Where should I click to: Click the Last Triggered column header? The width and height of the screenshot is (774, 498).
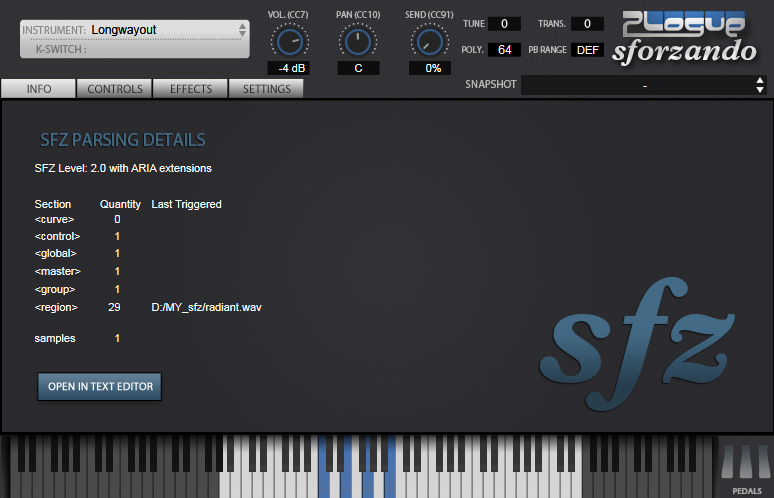186,204
